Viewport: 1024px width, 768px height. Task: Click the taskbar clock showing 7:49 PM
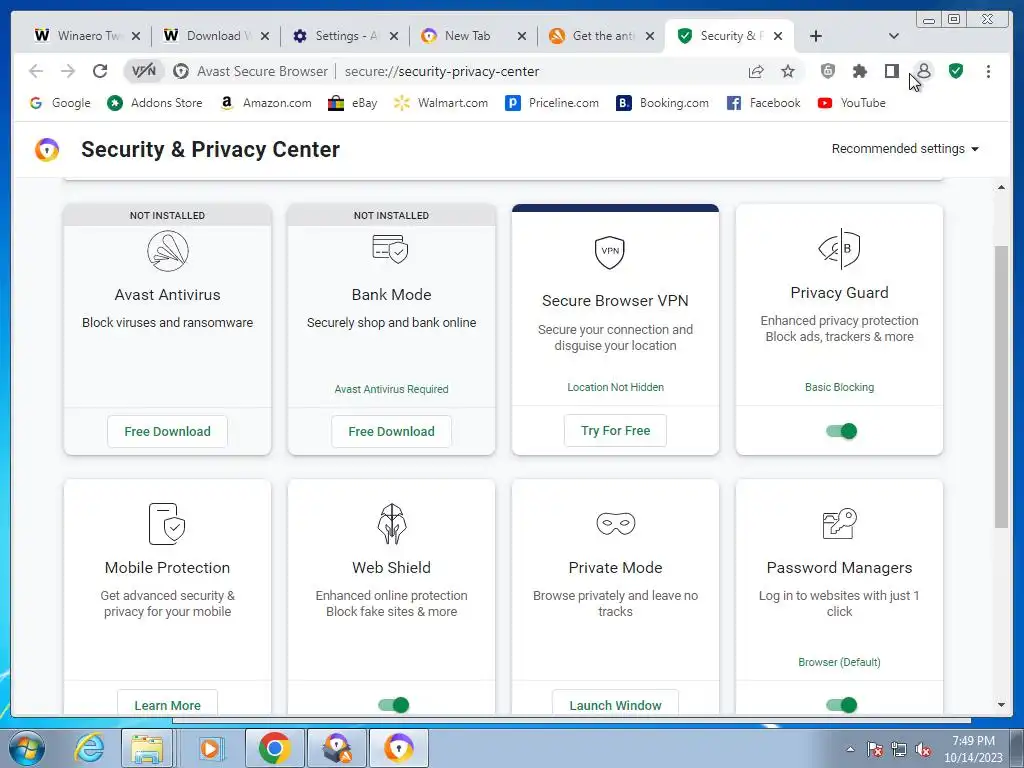coord(973,749)
